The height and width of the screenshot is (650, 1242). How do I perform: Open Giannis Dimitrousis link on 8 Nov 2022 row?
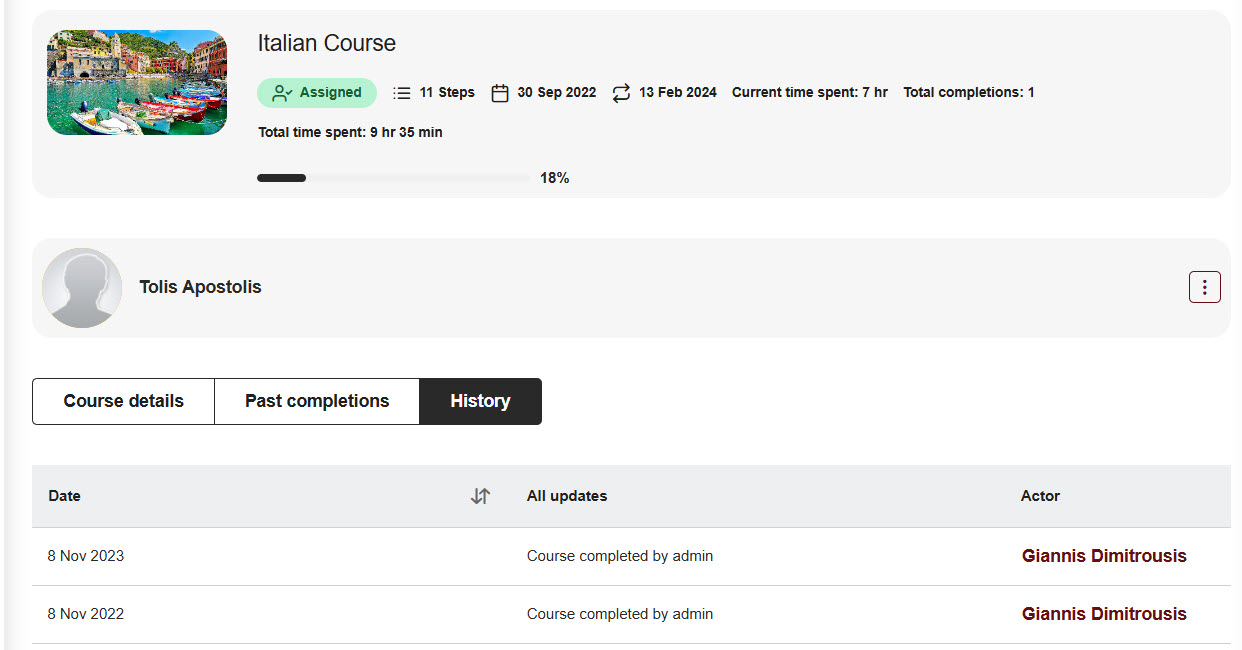pos(1104,614)
